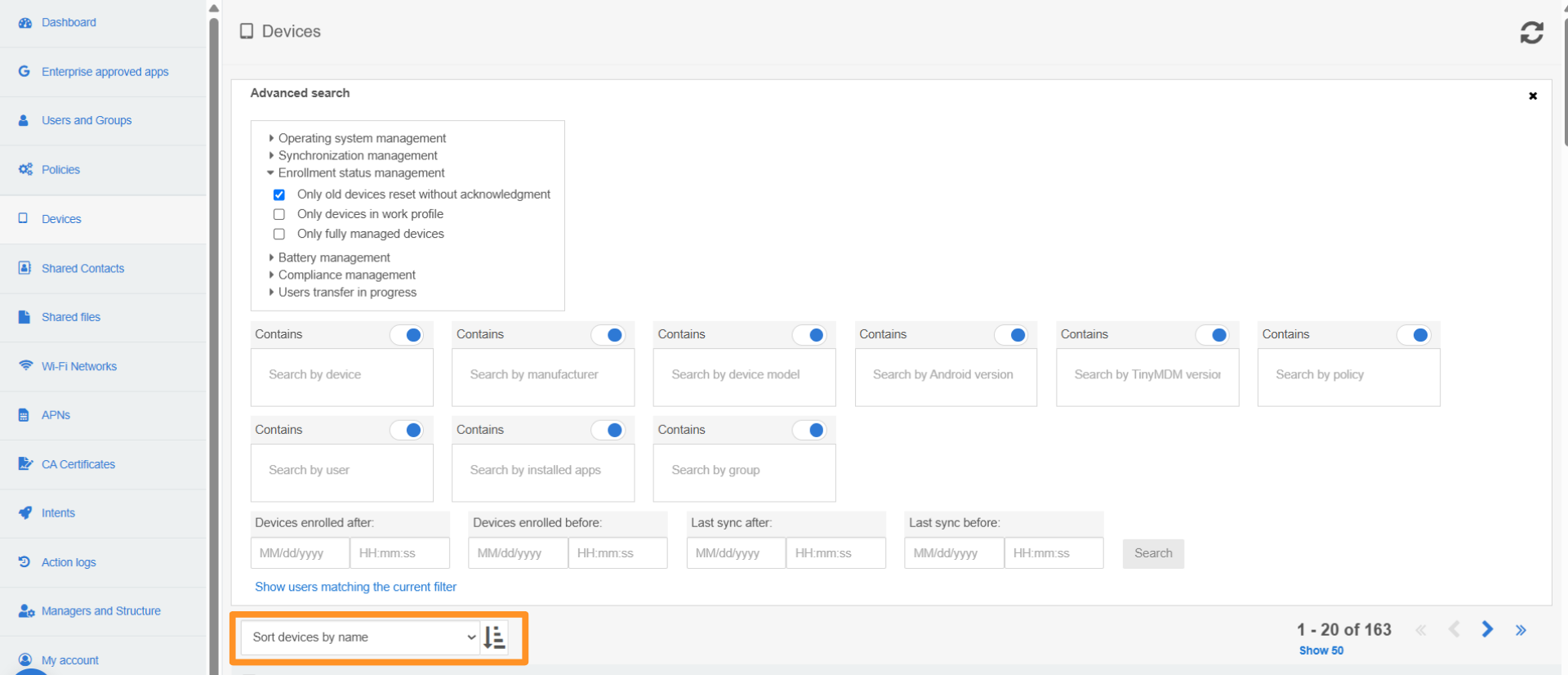The width and height of the screenshot is (1568, 675).
Task: Close the Advanced search panel
Action: pyautogui.click(x=1533, y=96)
